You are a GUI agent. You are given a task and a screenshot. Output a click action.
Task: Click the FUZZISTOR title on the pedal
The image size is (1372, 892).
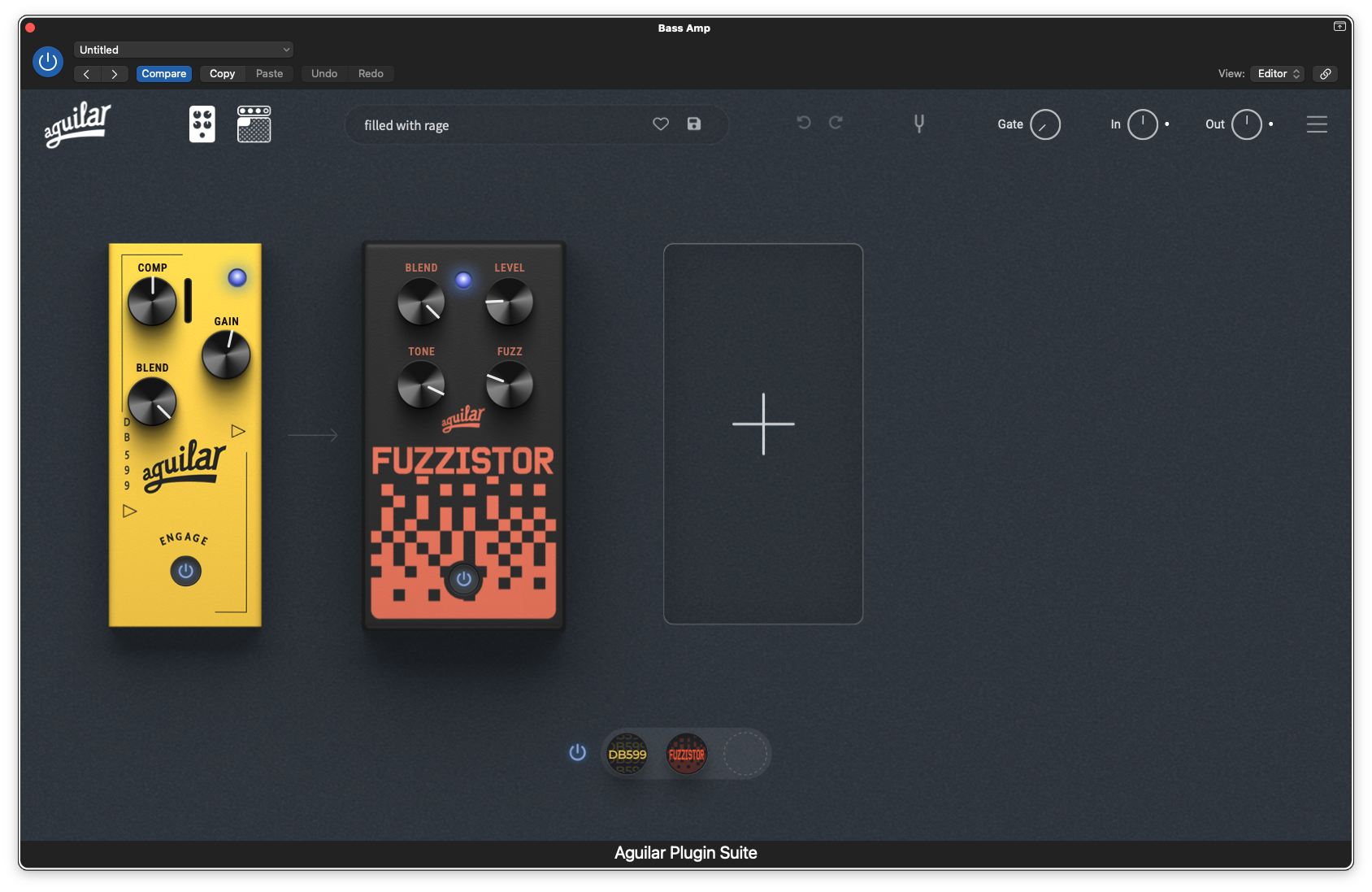click(463, 461)
